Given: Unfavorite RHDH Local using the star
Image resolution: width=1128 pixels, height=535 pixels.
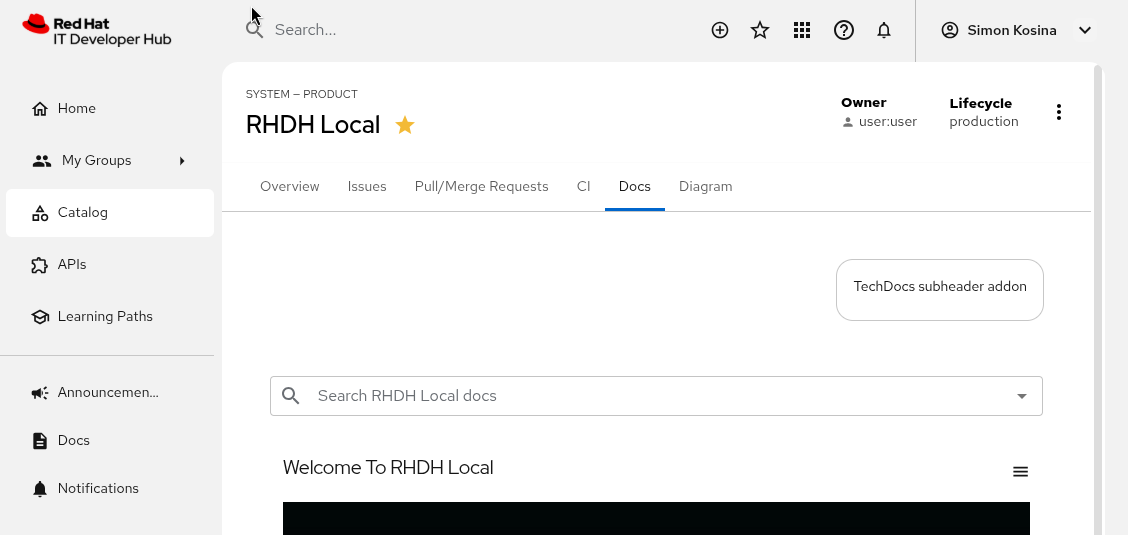Looking at the screenshot, I should (405, 125).
